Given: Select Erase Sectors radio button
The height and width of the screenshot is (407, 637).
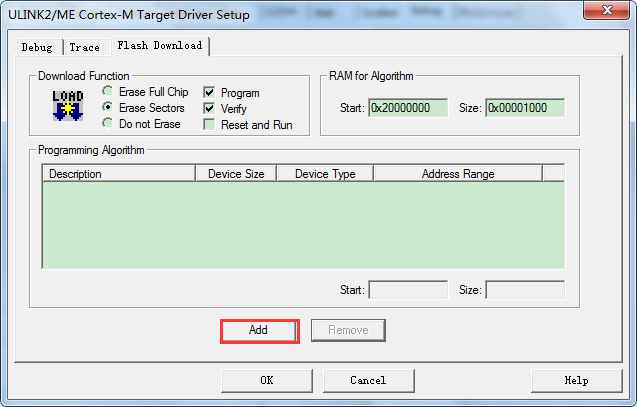Looking at the screenshot, I should pyautogui.click(x=108, y=107).
